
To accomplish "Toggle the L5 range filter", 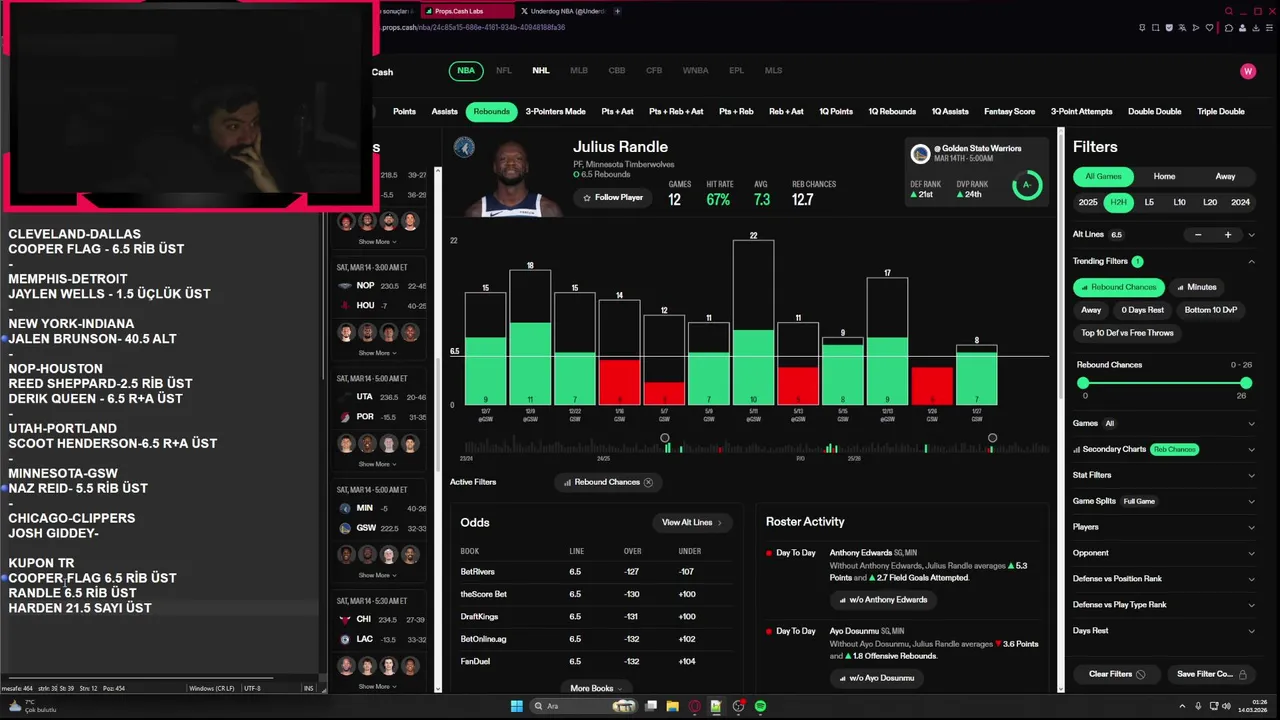I will coord(1149,202).
